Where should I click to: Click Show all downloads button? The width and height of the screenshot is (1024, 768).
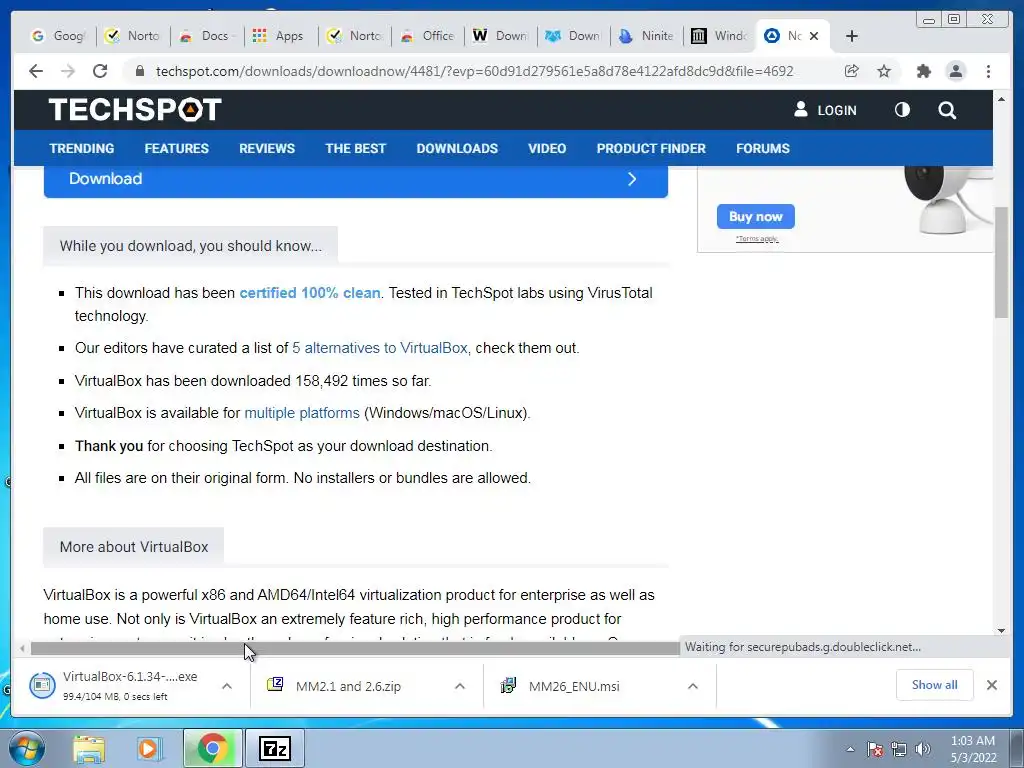click(x=935, y=685)
